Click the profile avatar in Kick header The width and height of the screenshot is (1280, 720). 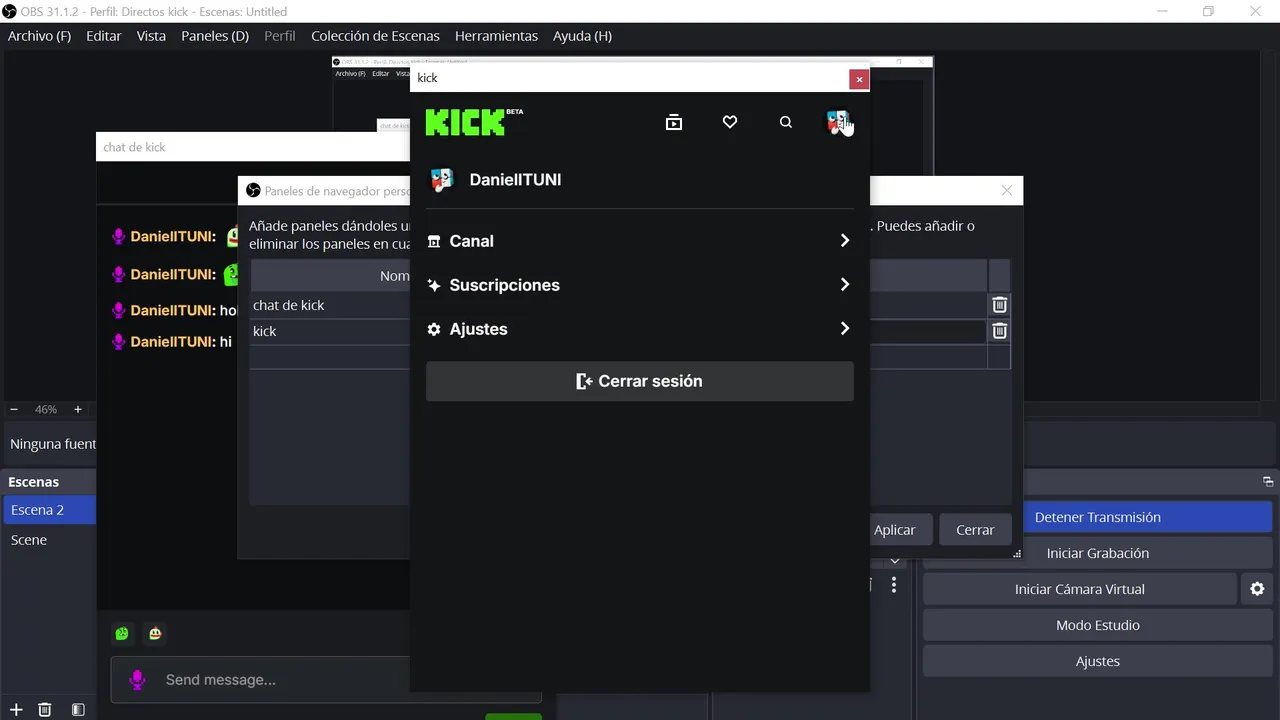click(838, 122)
